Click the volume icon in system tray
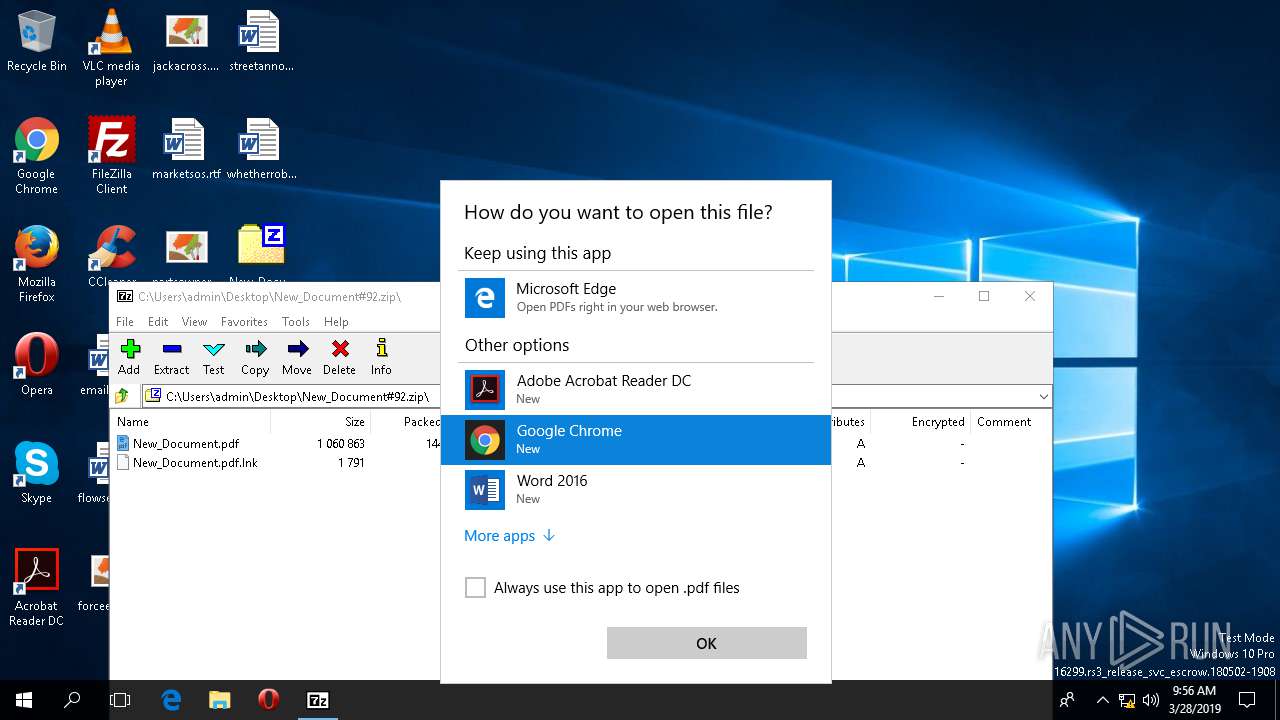 point(1151,700)
